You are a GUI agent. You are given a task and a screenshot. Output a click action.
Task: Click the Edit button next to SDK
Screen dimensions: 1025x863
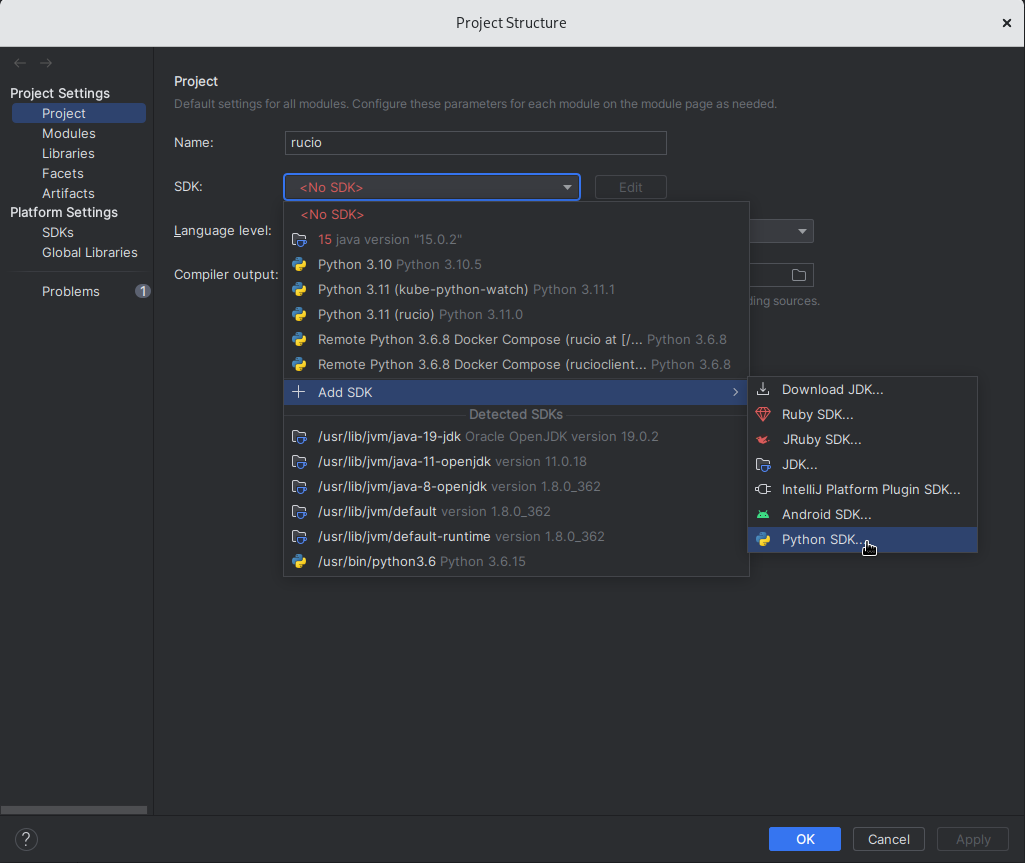click(630, 187)
